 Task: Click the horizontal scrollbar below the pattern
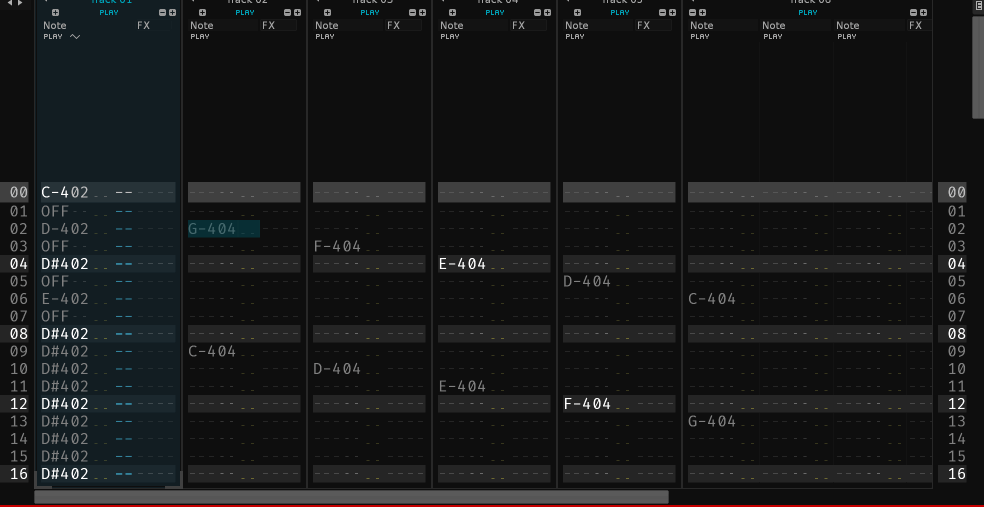pos(350,497)
